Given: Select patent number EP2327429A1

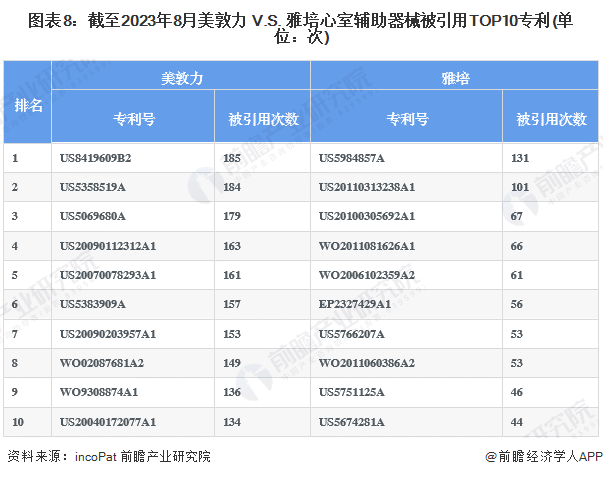Looking at the screenshot, I should coord(355,304).
